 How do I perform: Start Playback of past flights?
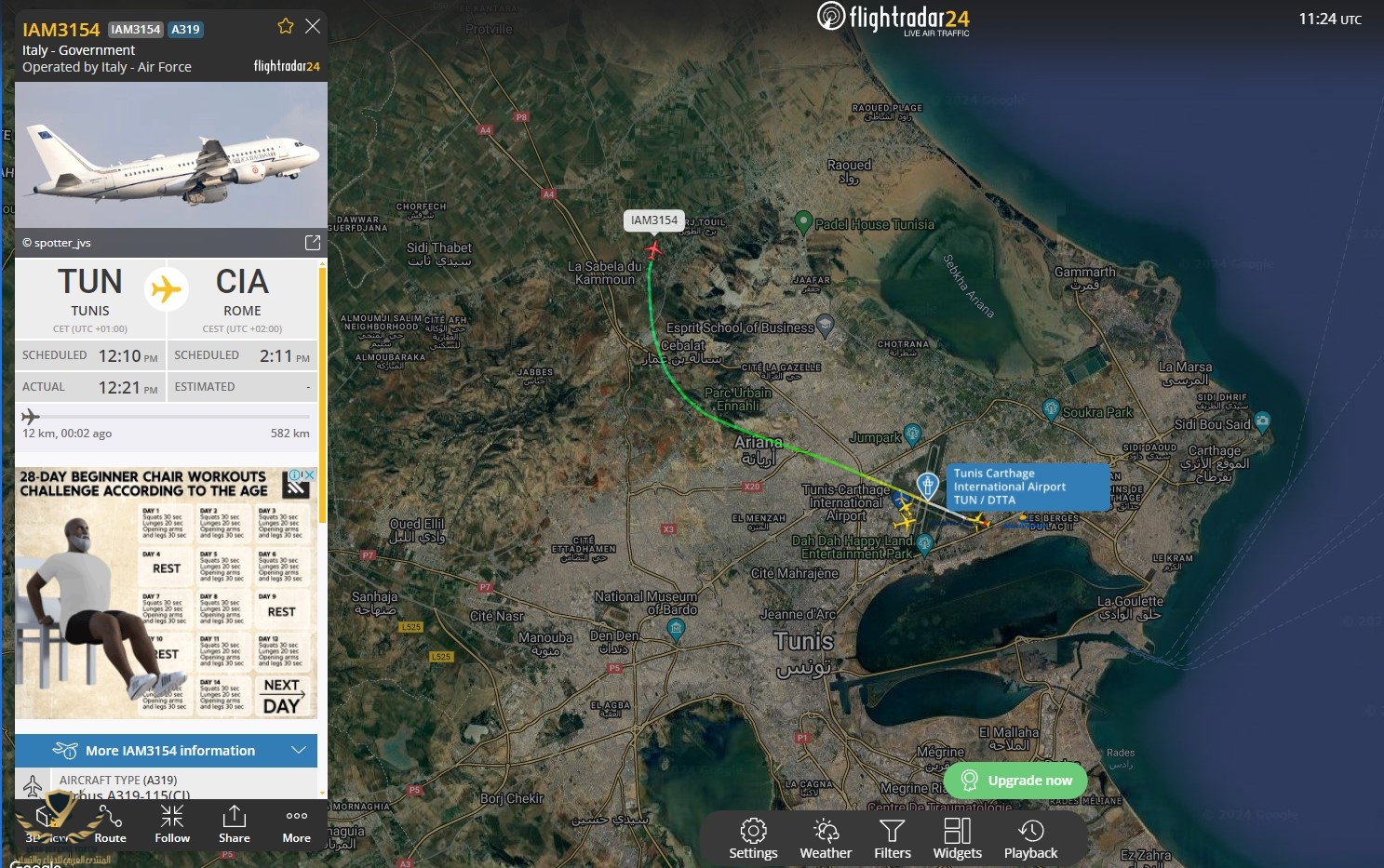tap(1030, 838)
